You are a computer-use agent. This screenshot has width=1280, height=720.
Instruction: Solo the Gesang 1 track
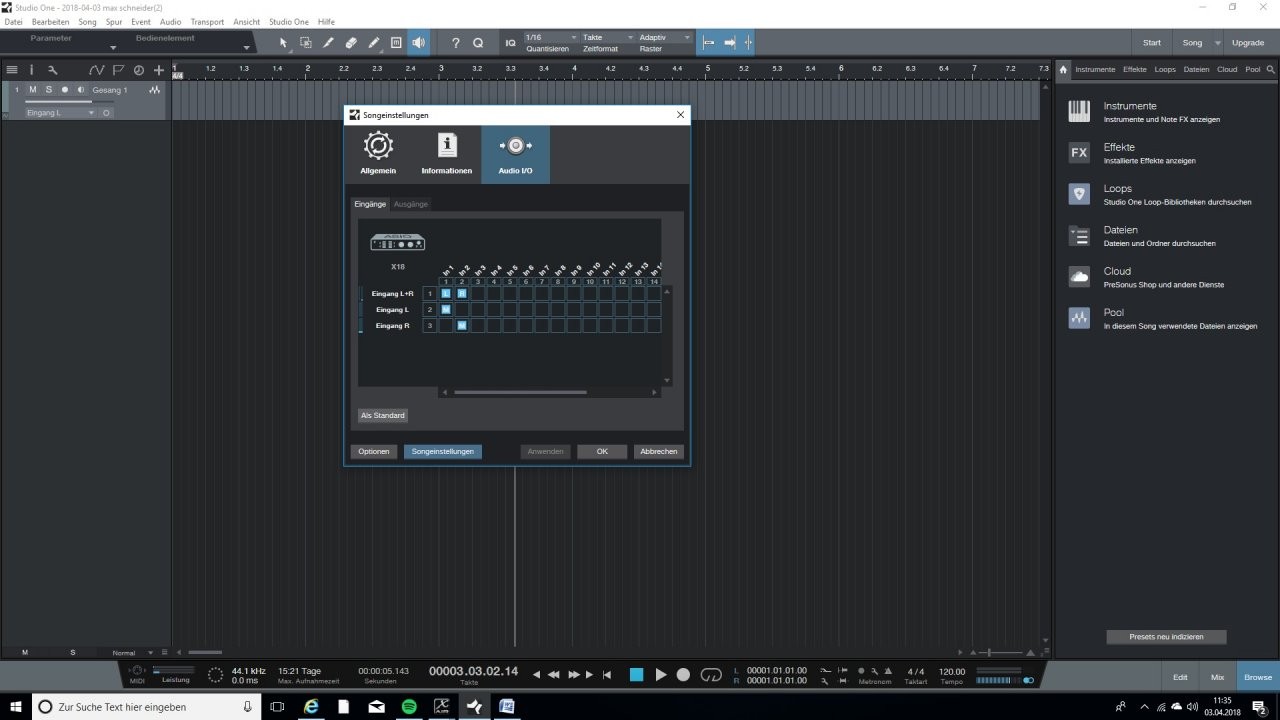(48, 90)
